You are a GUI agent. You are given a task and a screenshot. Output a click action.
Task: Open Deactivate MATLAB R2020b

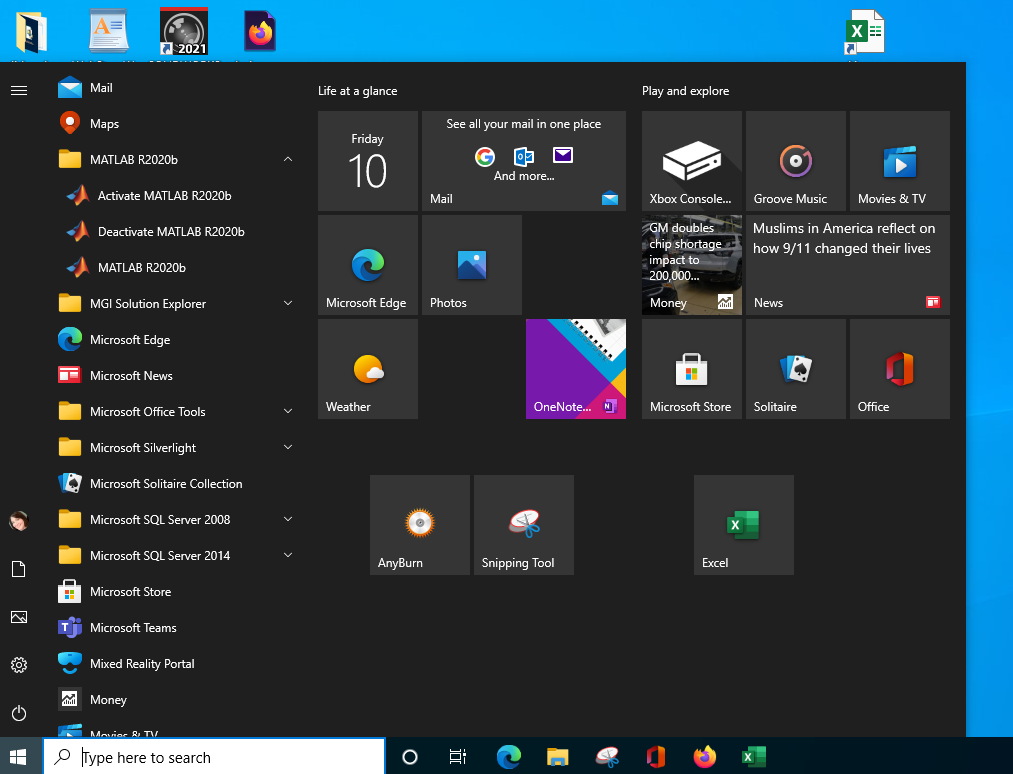(174, 231)
